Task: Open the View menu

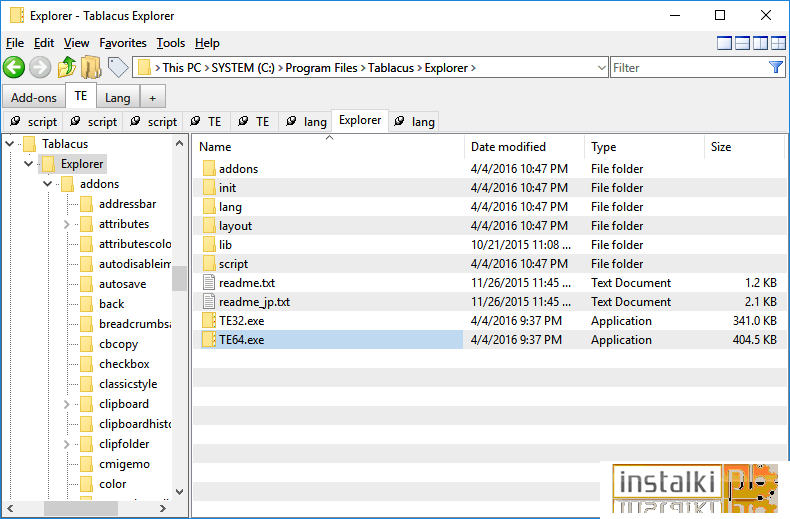Action: point(76,43)
